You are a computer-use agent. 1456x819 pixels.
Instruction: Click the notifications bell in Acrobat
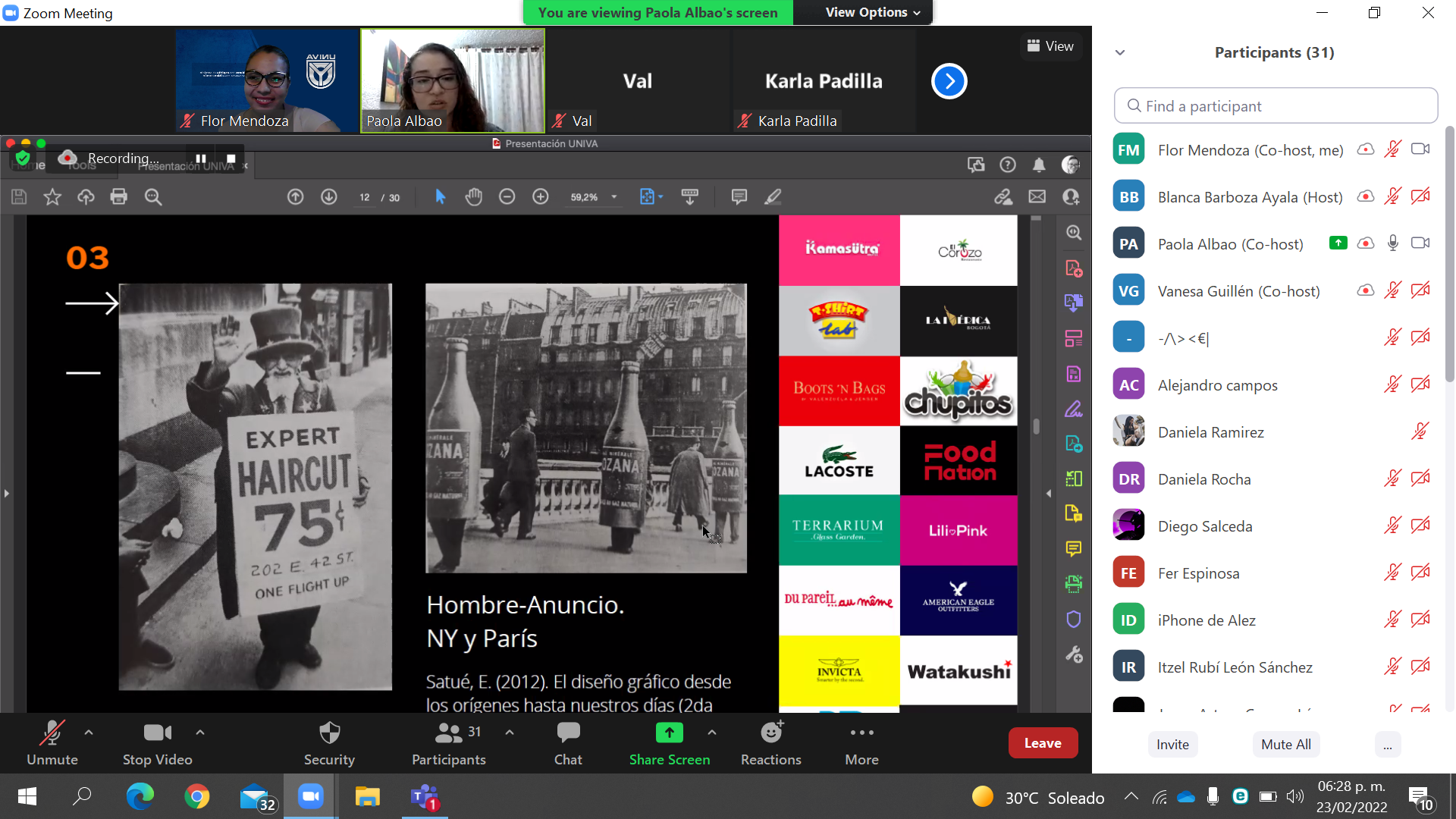tap(1039, 165)
